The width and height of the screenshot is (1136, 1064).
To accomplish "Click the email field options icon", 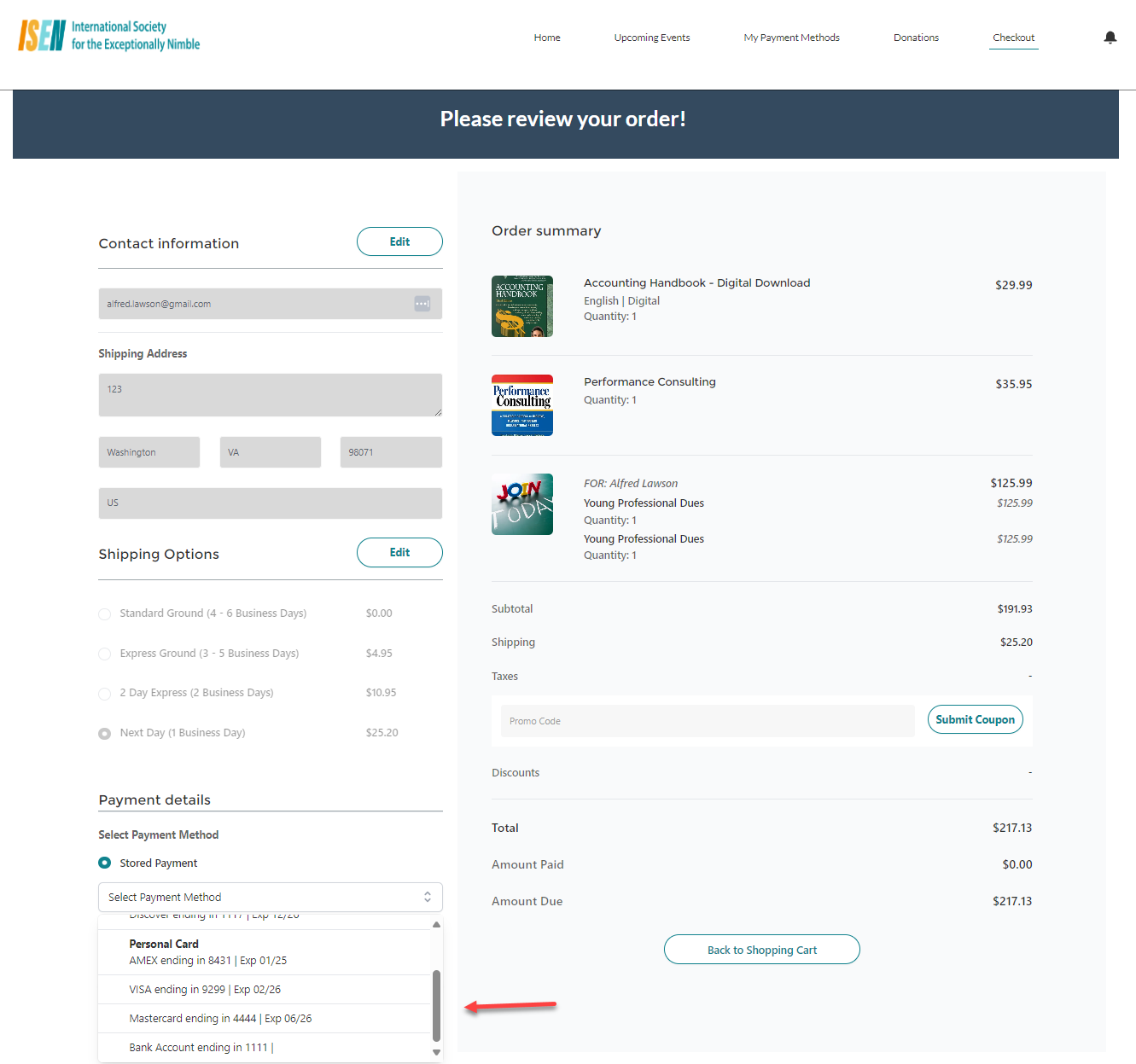I will pyautogui.click(x=422, y=304).
